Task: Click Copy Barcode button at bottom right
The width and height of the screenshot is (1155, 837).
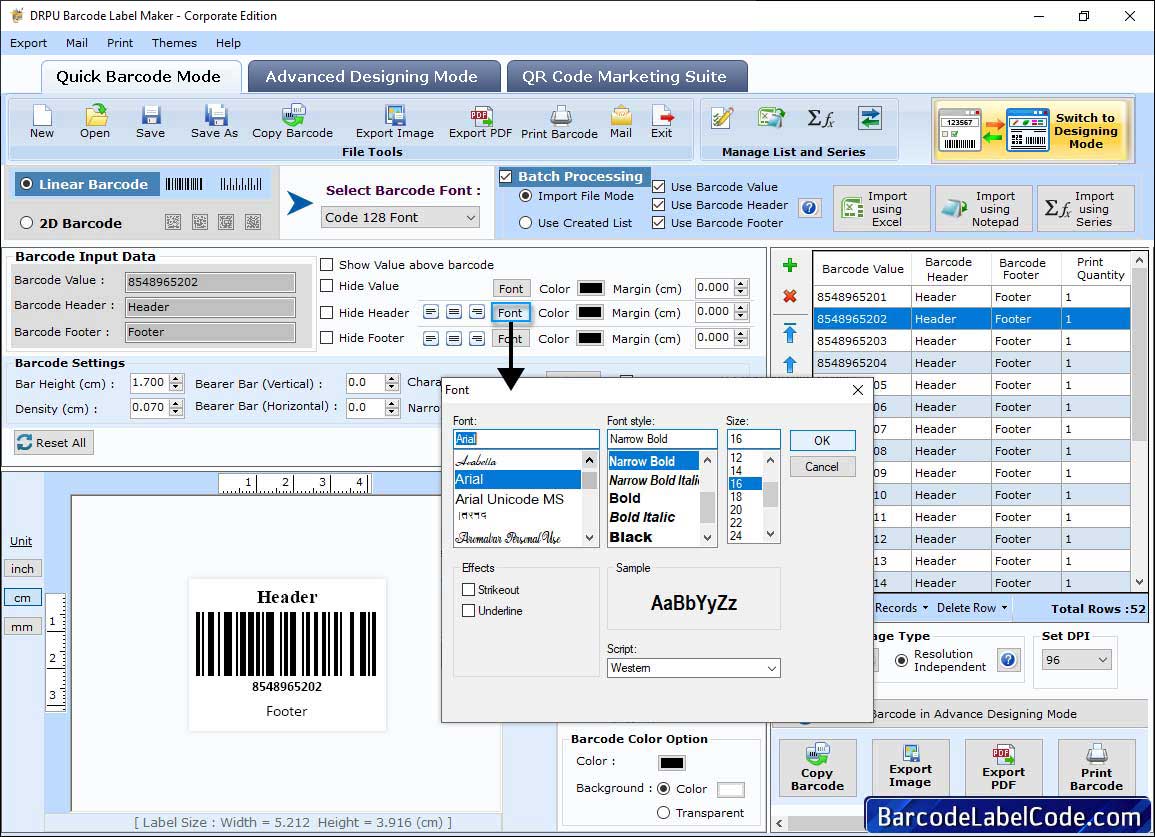Action: 818,768
